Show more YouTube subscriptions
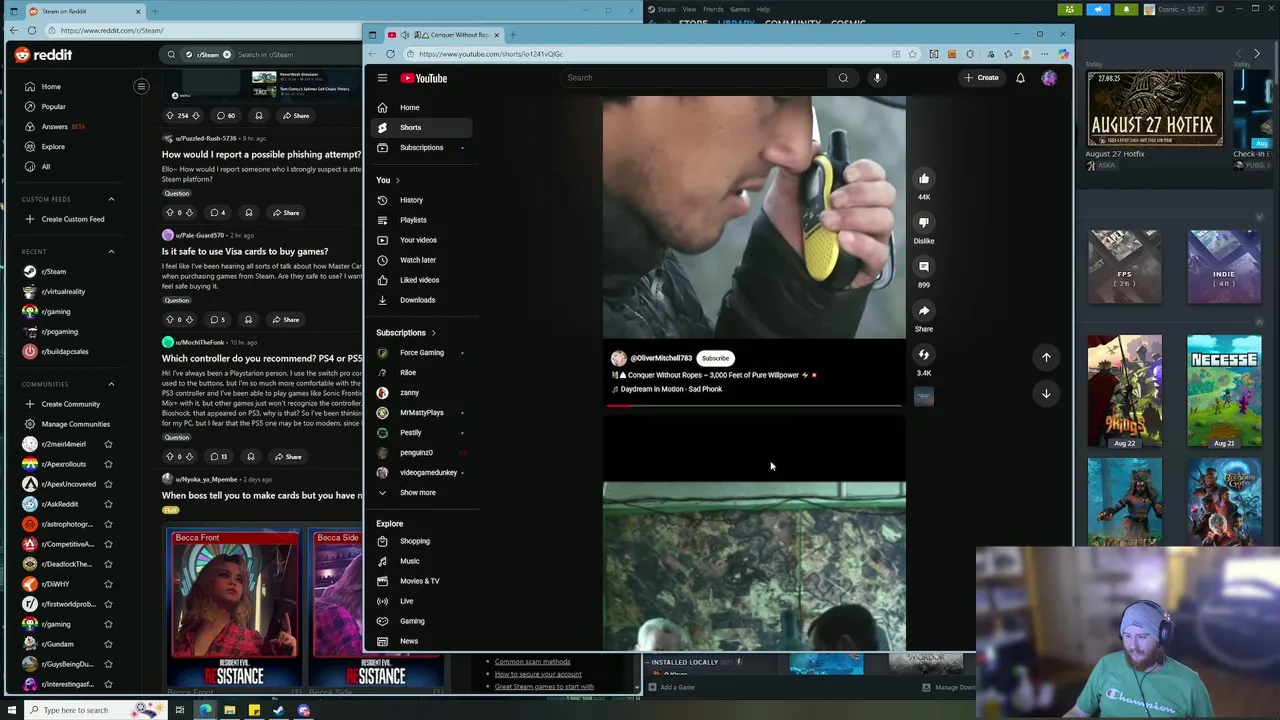The width and height of the screenshot is (1280, 720). coord(418,493)
